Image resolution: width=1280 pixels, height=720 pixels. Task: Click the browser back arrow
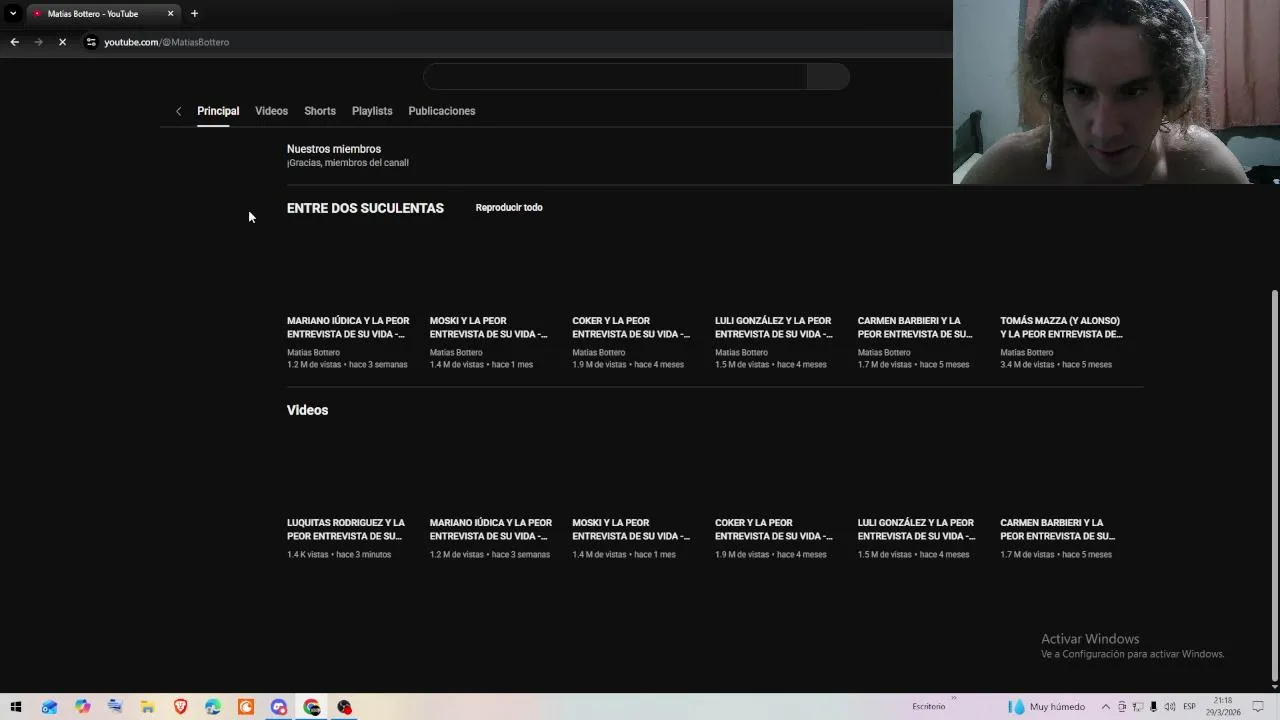click(14, 42)
